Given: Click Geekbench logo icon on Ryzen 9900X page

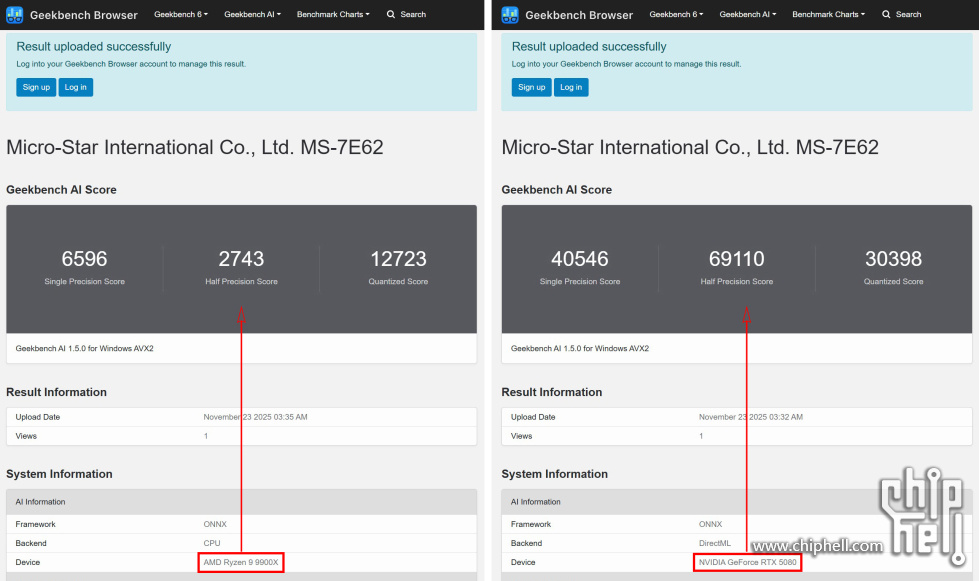Looking at the screenshot, I should 15,15.
